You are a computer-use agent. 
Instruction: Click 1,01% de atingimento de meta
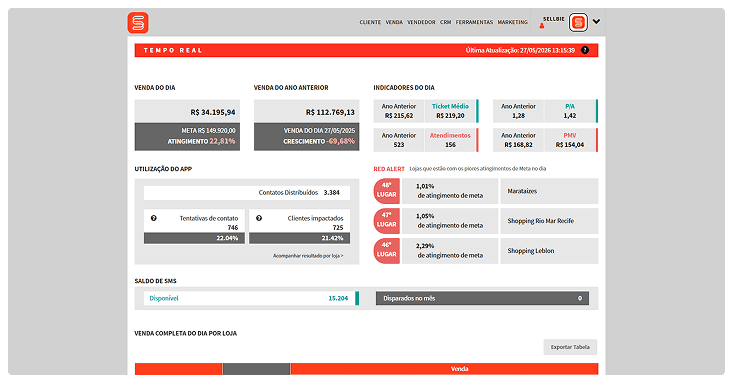tap(450, 191)
